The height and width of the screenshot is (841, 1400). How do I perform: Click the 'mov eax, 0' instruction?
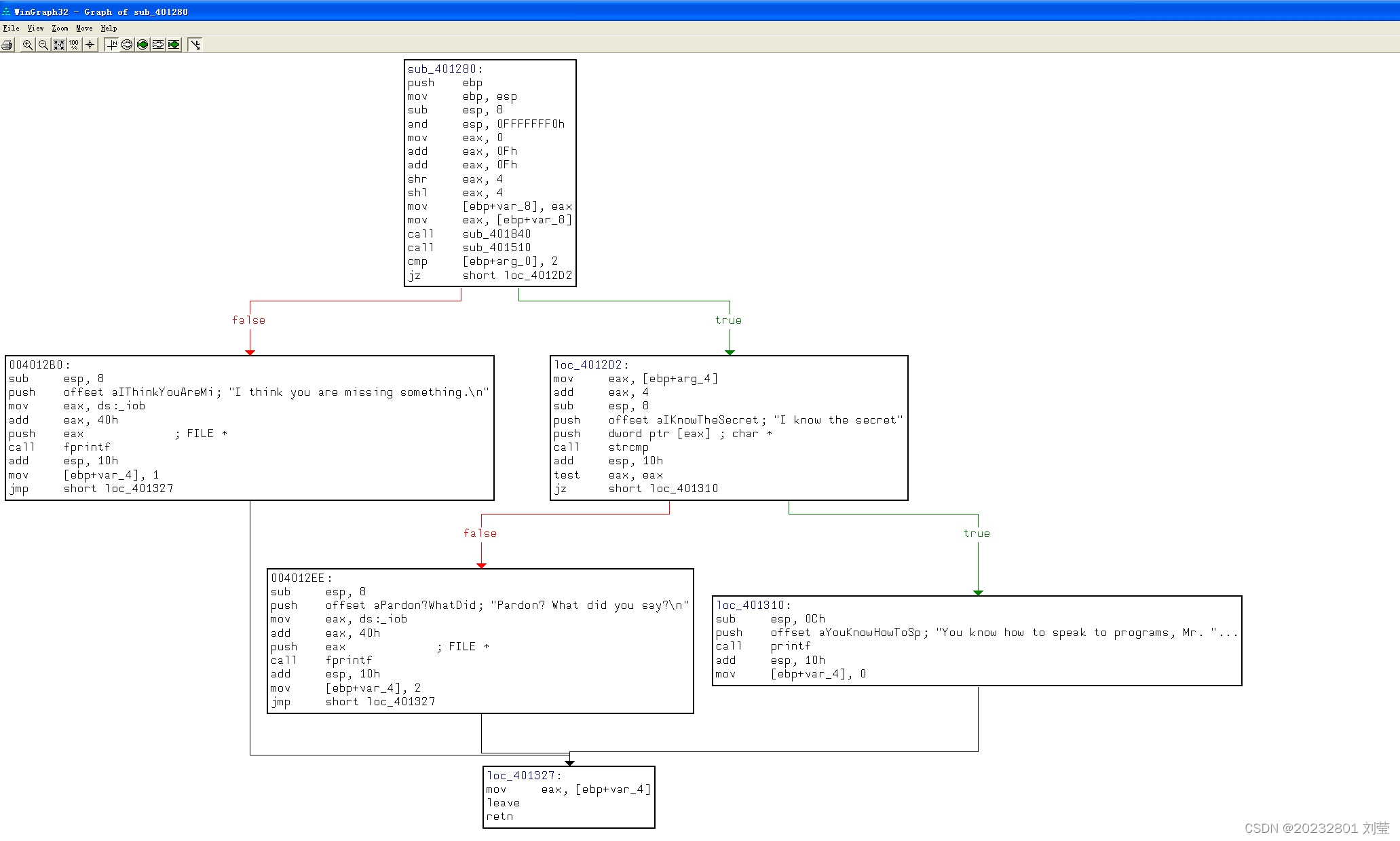(x=455, y=138)
